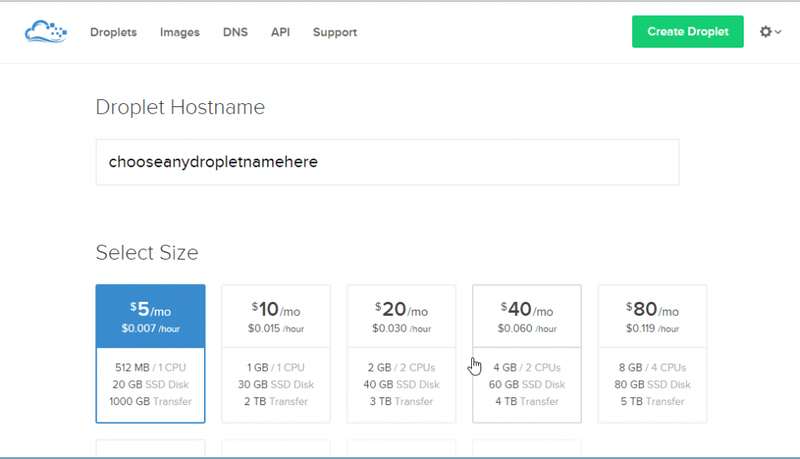Click '2 GB / 2 CPUs' text

pyautogui.click(x=402, y=368)
